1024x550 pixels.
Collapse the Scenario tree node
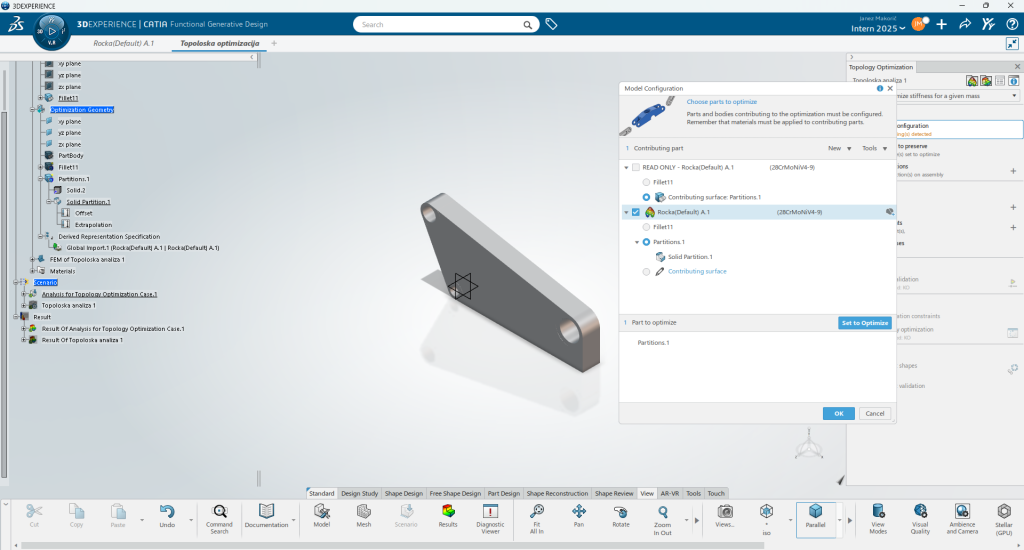click(16, 282)
